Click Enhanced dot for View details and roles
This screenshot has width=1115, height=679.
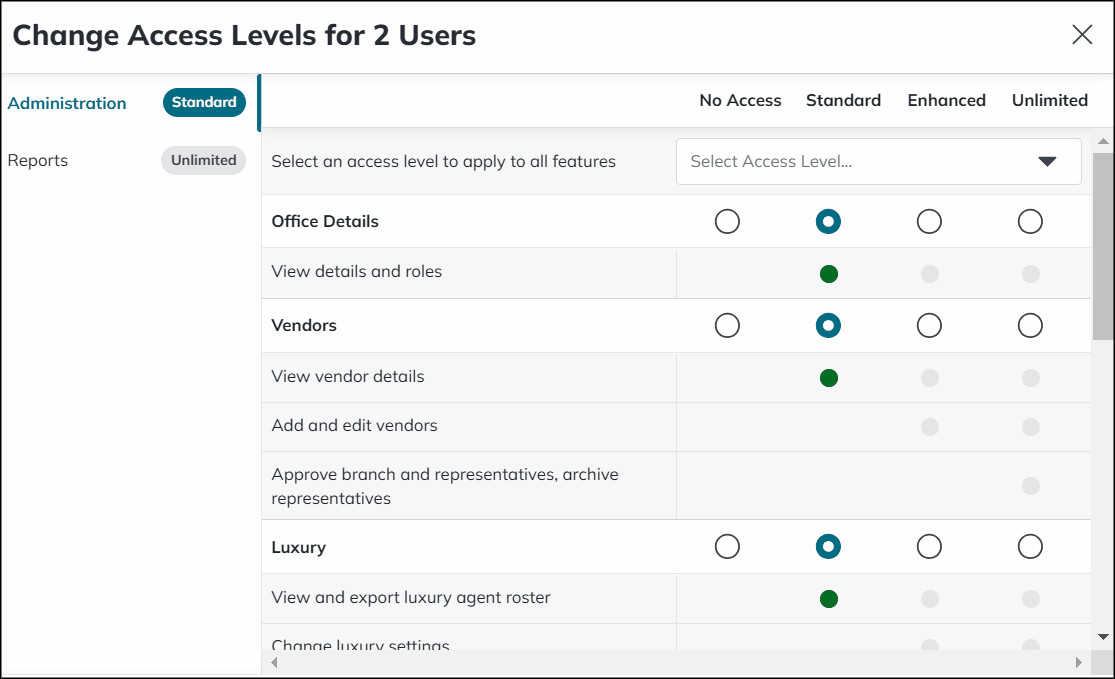point(929,274)
